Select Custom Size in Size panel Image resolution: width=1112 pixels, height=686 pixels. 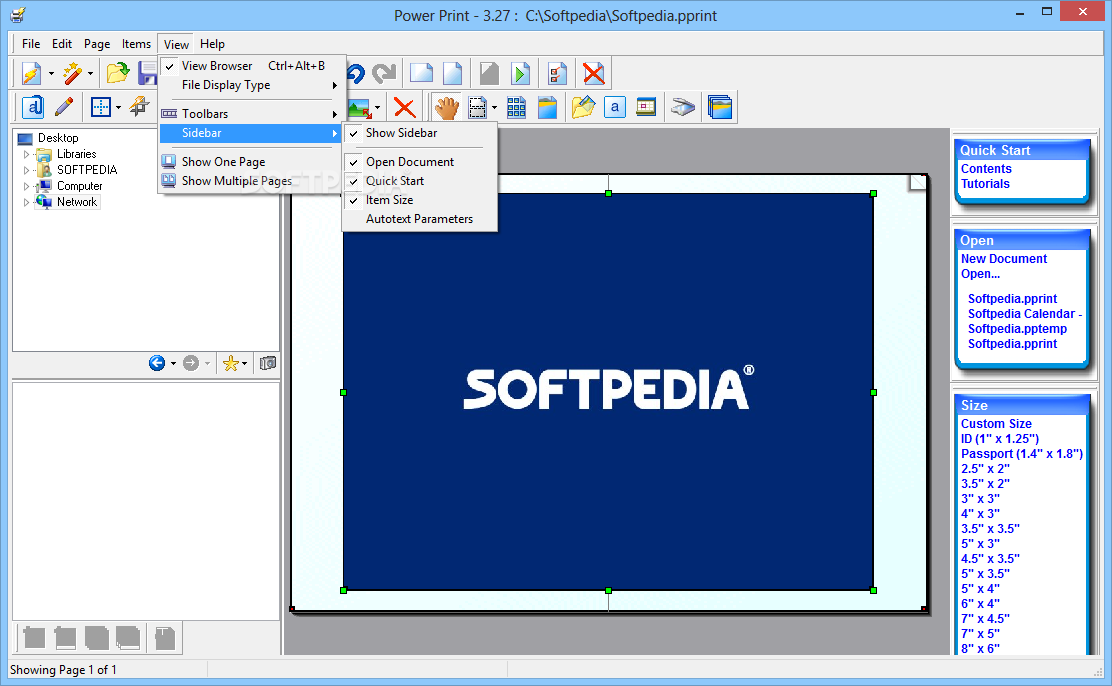click(996, 424)
